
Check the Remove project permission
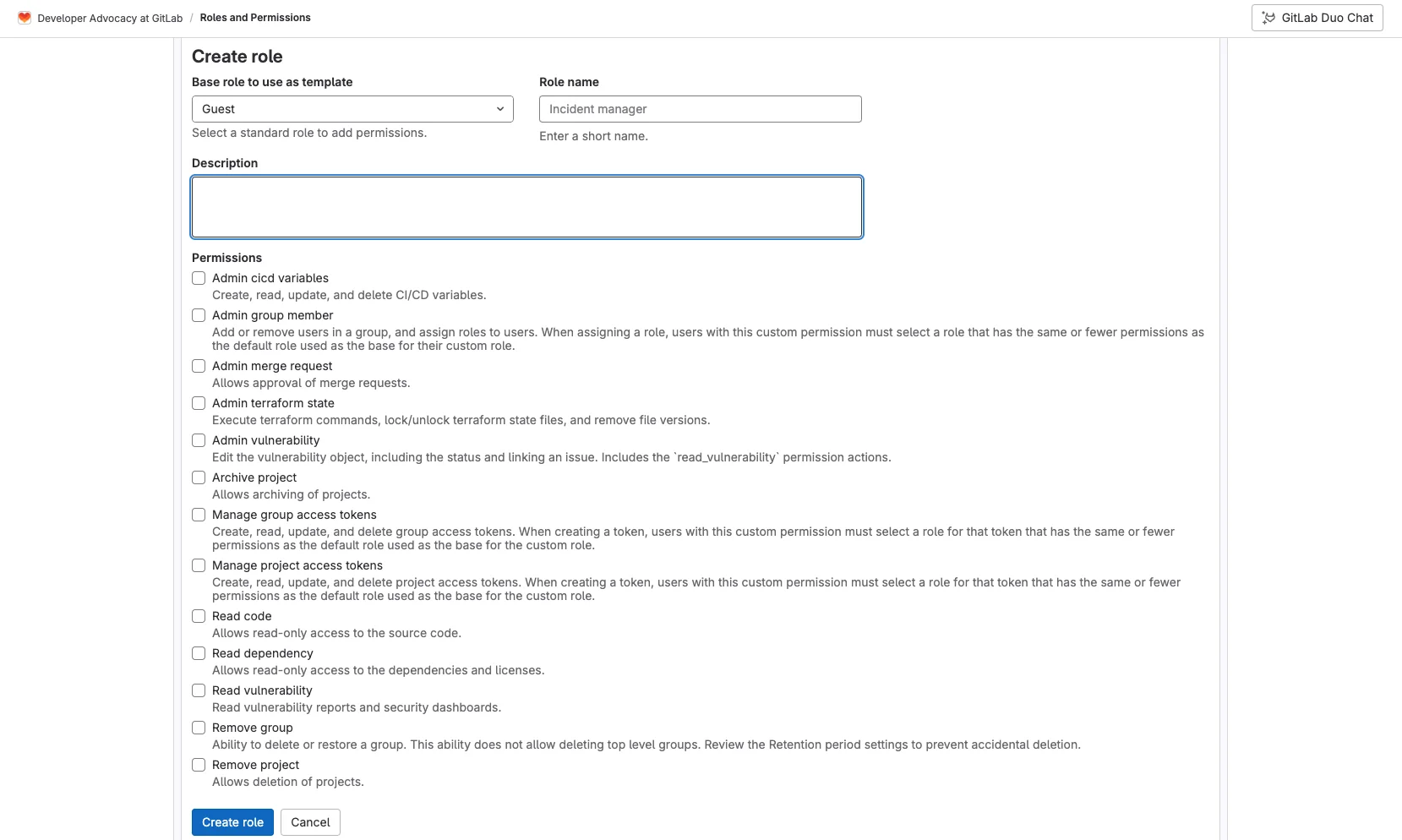coord(199,765)
